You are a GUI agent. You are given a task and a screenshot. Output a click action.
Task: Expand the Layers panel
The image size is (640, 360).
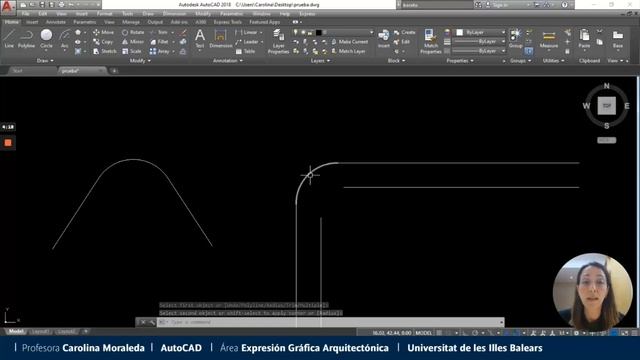(x=320, y=60)
